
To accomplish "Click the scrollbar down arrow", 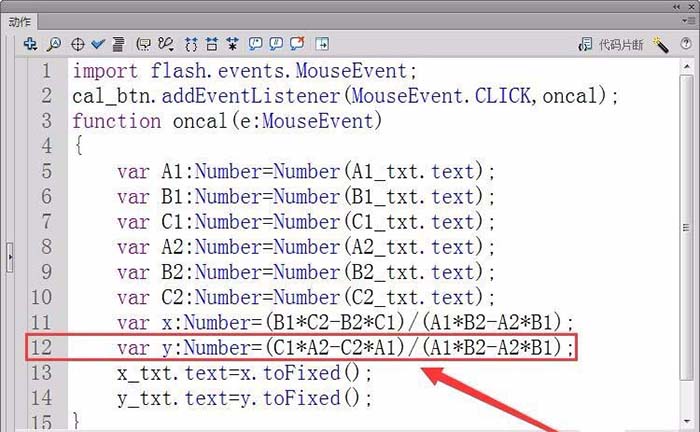I will click(x=687, y=421).
